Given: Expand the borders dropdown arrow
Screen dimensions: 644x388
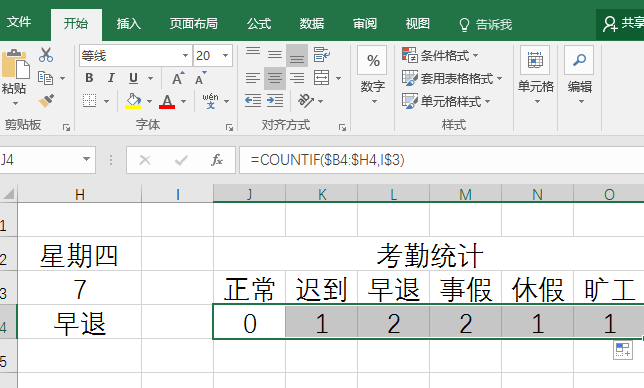Looking at the screenshot, I should 106,101.
